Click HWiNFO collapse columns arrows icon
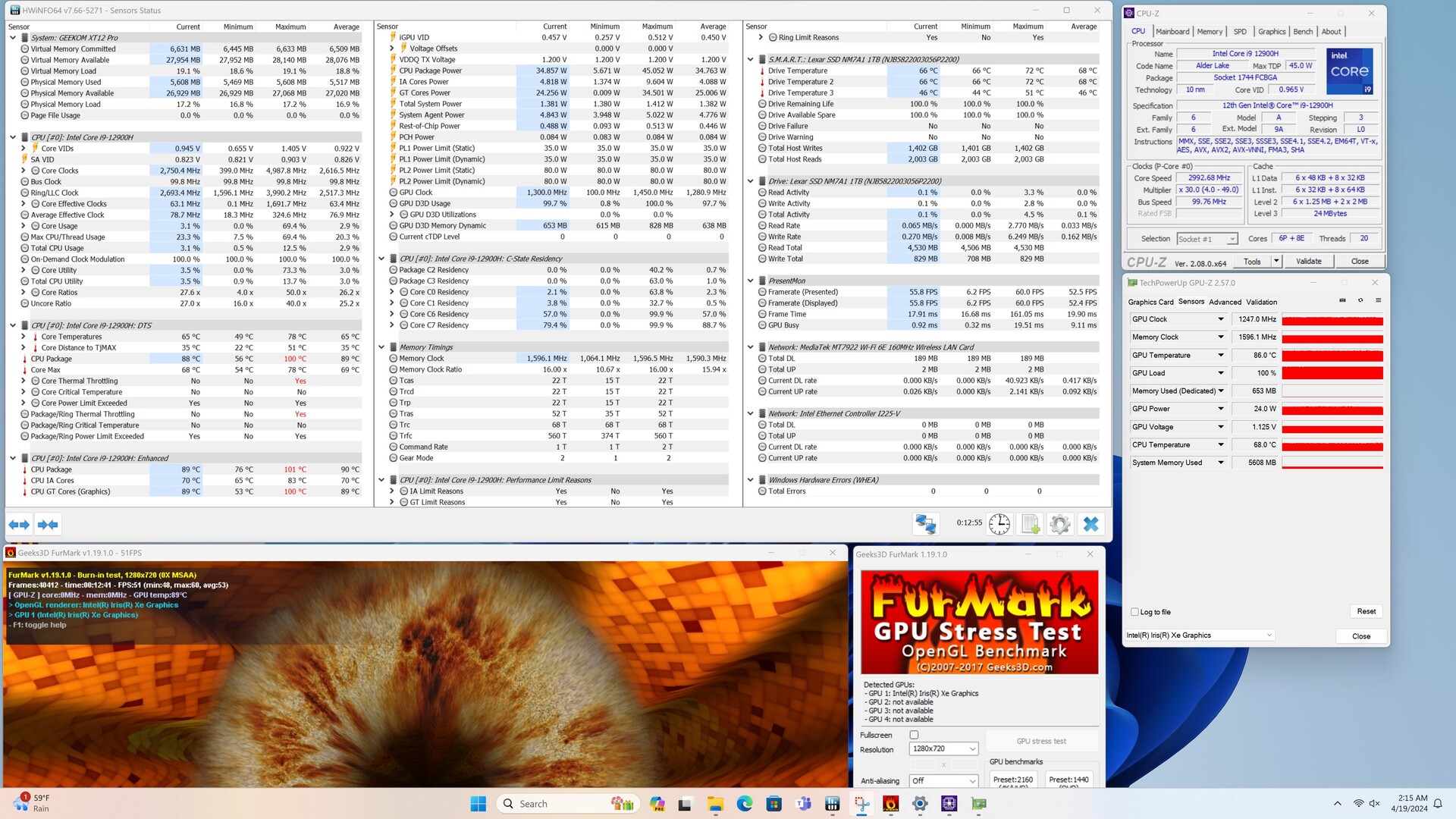This screenshot has width=1456, height=819. click(48, 524)
